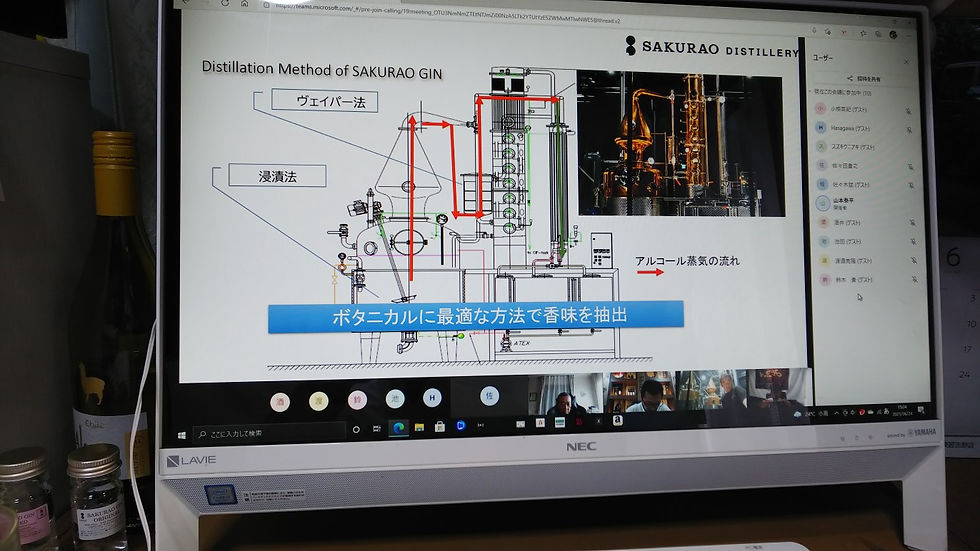
Task: Click muted mic icon beside 池田 (ゲスト)
Action: (x=912, y=242)
